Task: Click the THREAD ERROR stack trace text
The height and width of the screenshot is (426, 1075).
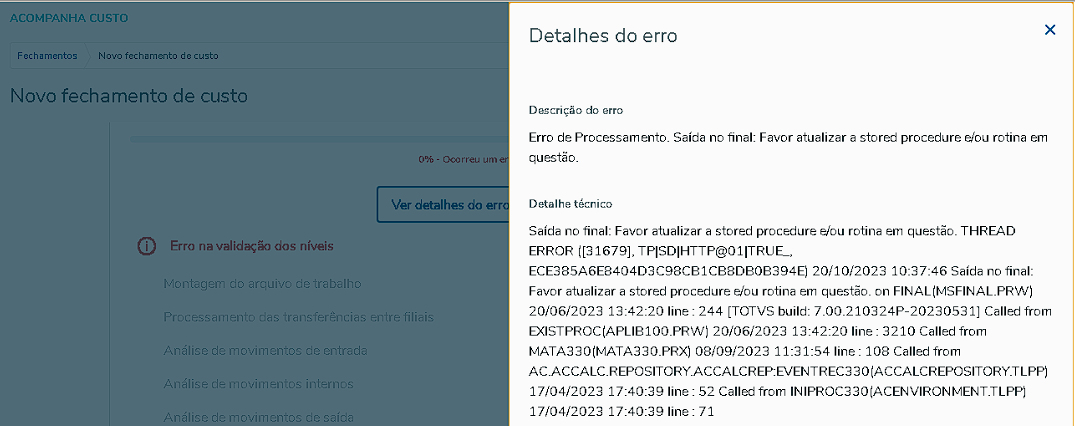Action: pyautogui.click(x=790, y=320)
